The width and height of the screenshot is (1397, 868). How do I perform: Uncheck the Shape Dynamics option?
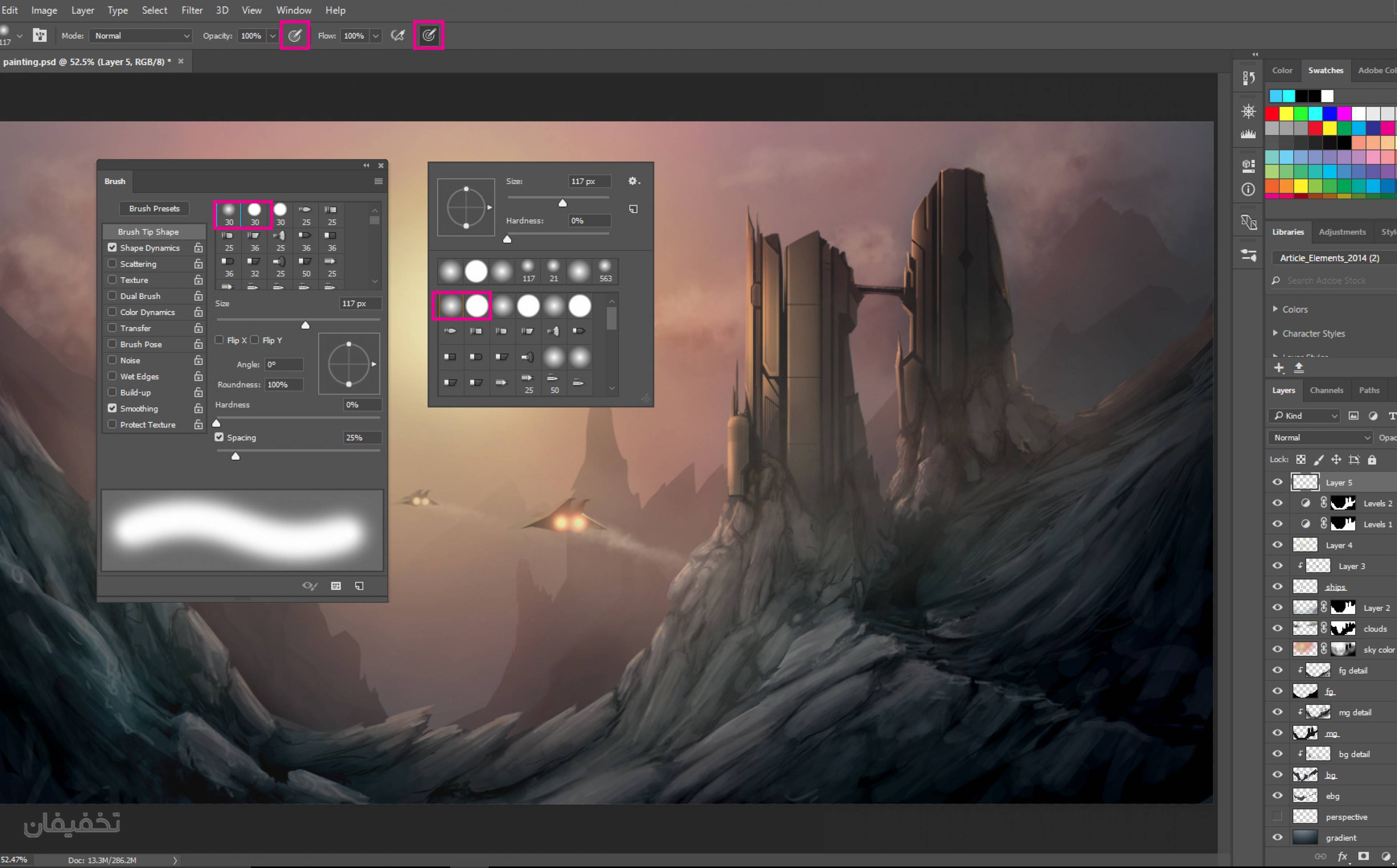tap(112, 247)
